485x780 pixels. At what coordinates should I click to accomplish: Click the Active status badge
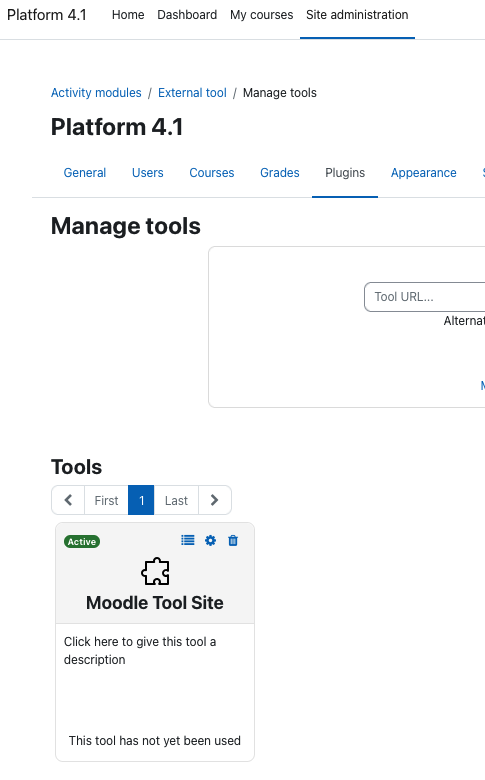pos(82,541)
